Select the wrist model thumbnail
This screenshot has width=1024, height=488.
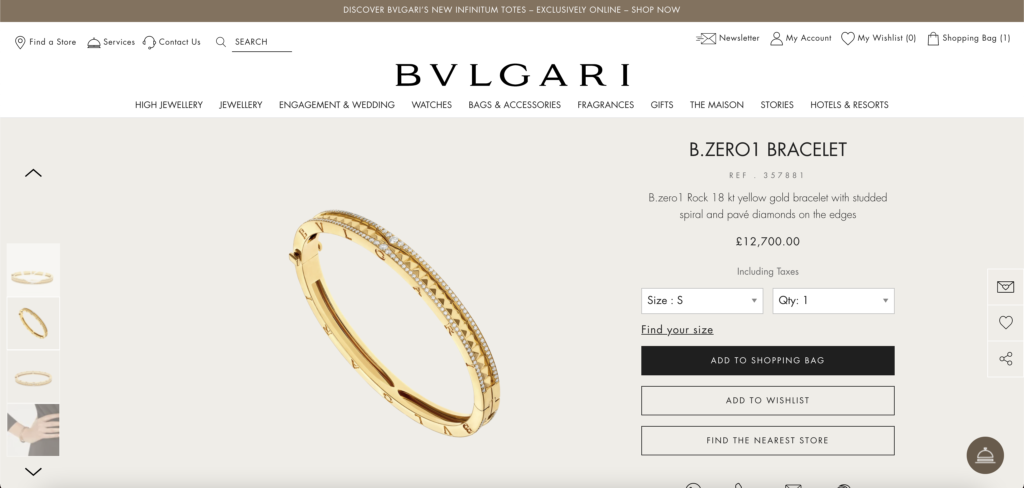click(33, 430)
